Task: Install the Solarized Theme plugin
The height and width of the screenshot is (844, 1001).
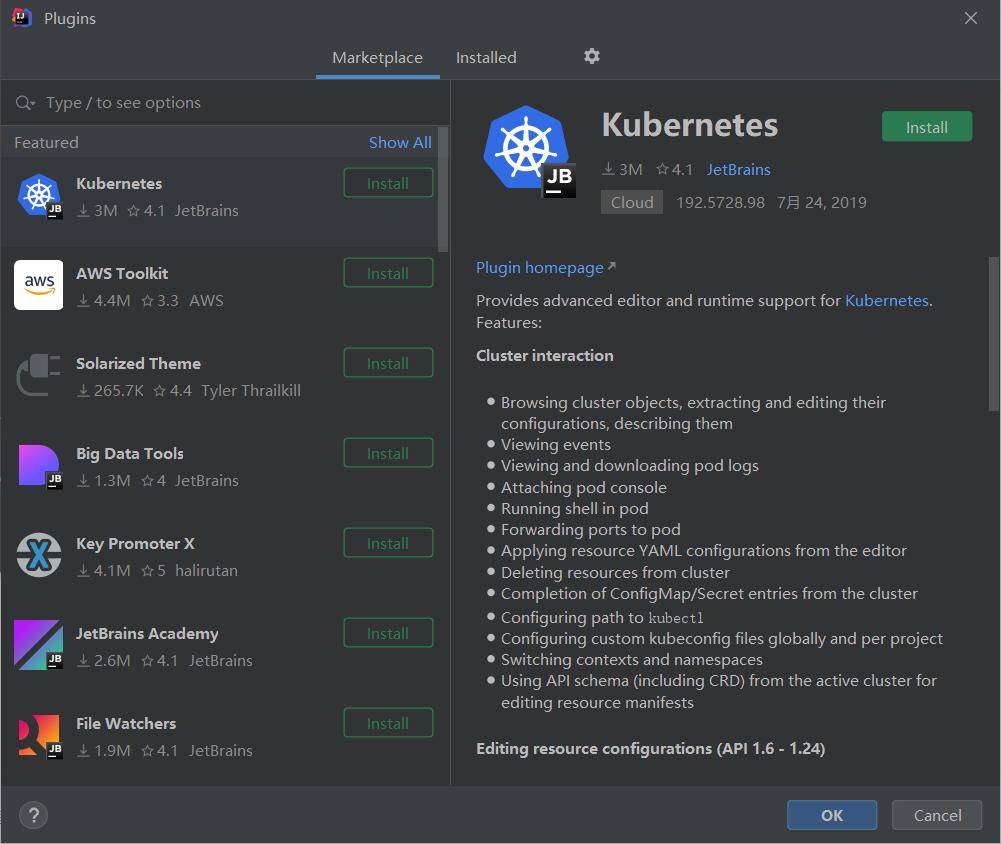Action: click(388, 363)
